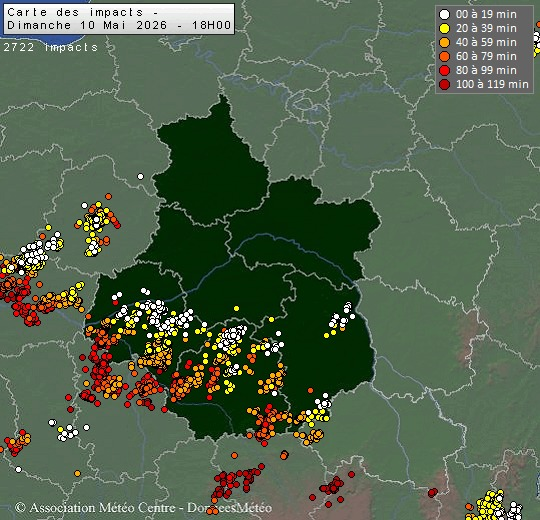Click the white '00 à 19 min' legend swatch
This screenshot has width=540, height=520.
[445, 14]
